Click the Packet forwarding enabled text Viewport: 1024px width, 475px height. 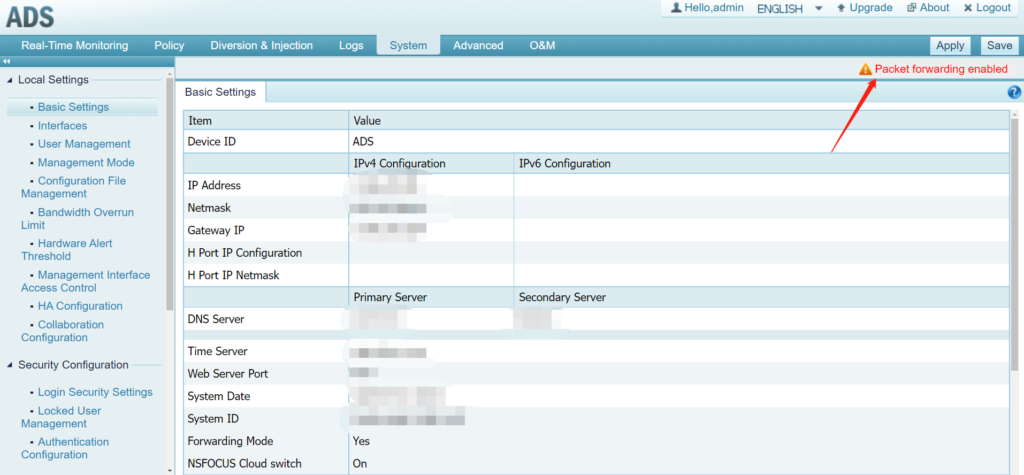pyautogui.click(x=941, y=69)
